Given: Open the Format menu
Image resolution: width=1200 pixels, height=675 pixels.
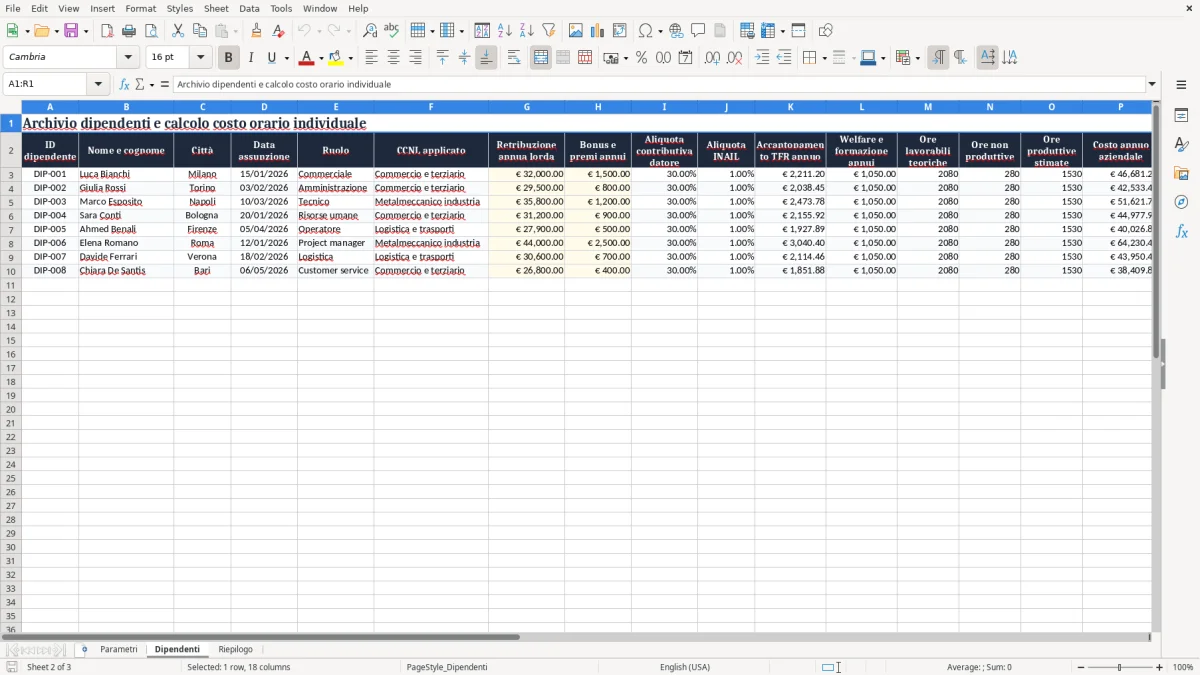Looking at the screenshot, I should point(140,8).
